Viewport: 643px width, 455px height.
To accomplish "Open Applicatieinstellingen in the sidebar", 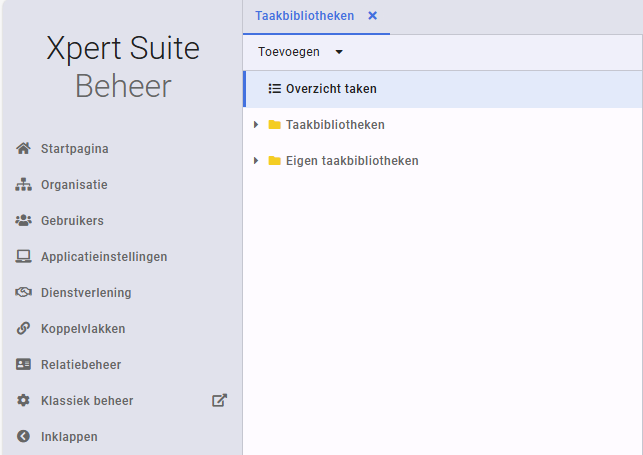I will click(x=104, y=257).
